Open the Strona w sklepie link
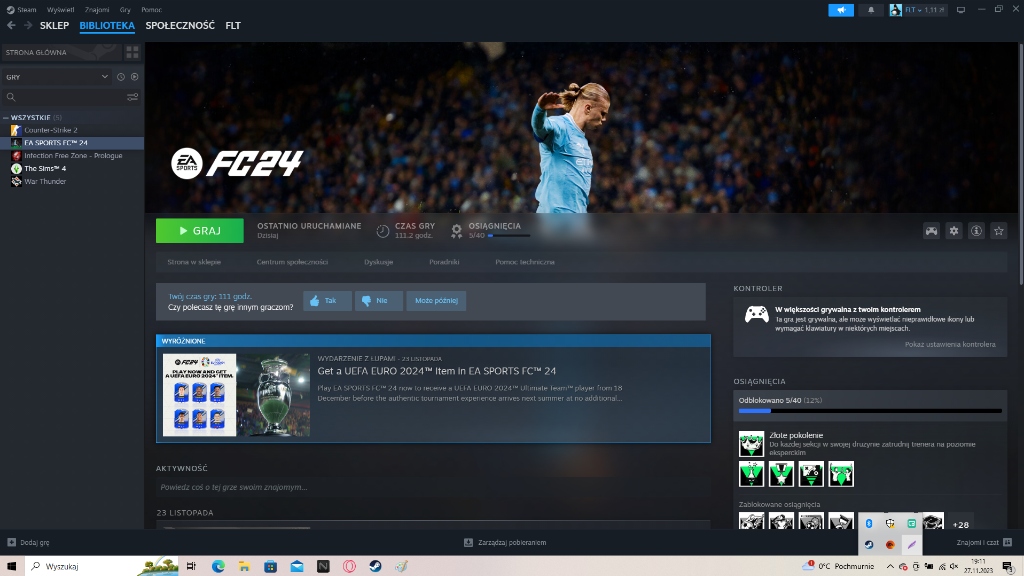 194,262
